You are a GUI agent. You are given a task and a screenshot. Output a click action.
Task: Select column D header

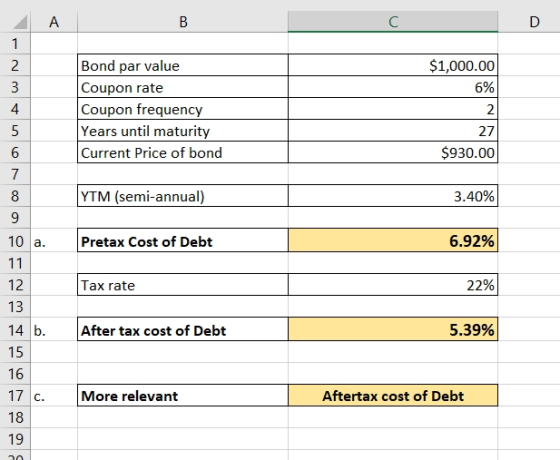(x=529, y=22)
